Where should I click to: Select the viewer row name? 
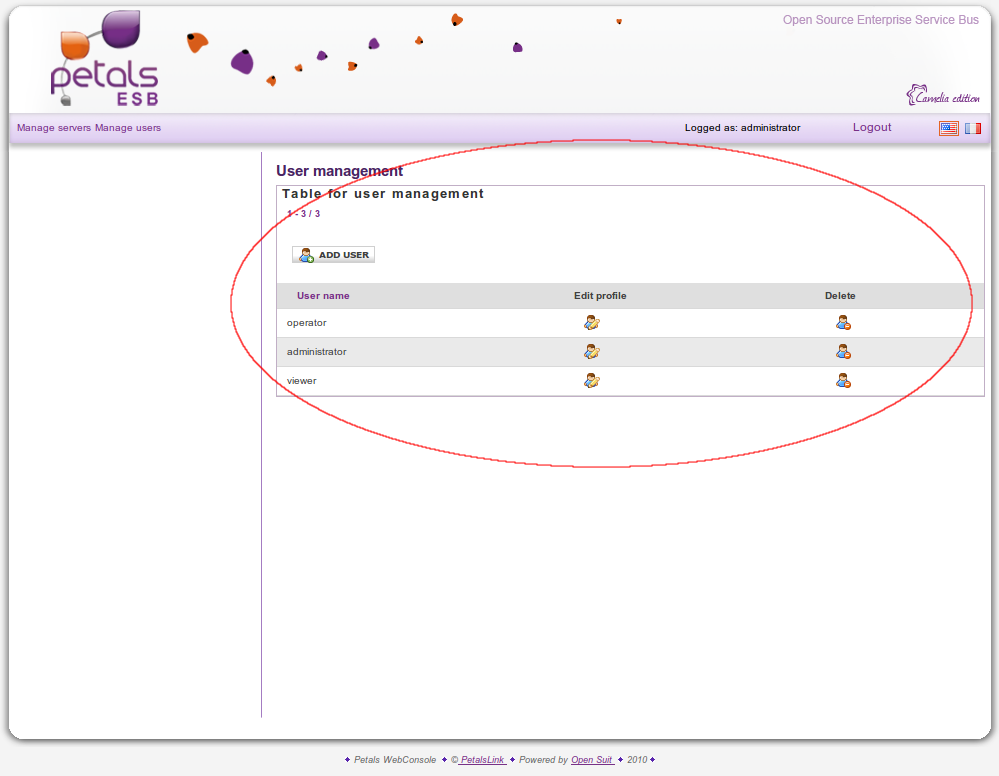302,381
